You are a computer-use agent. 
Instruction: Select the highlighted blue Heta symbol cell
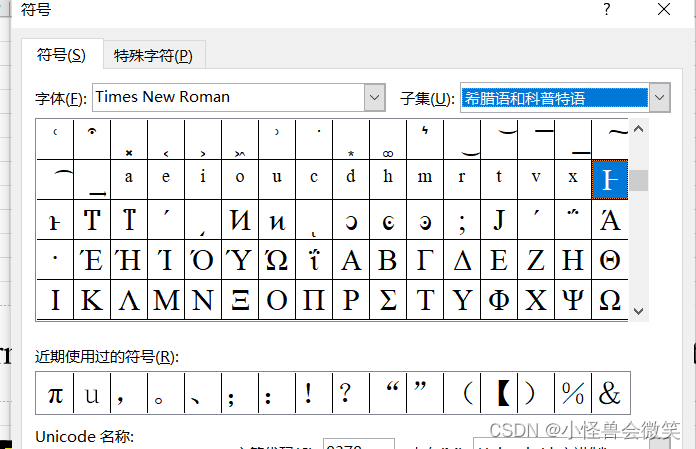click(610, 180)
